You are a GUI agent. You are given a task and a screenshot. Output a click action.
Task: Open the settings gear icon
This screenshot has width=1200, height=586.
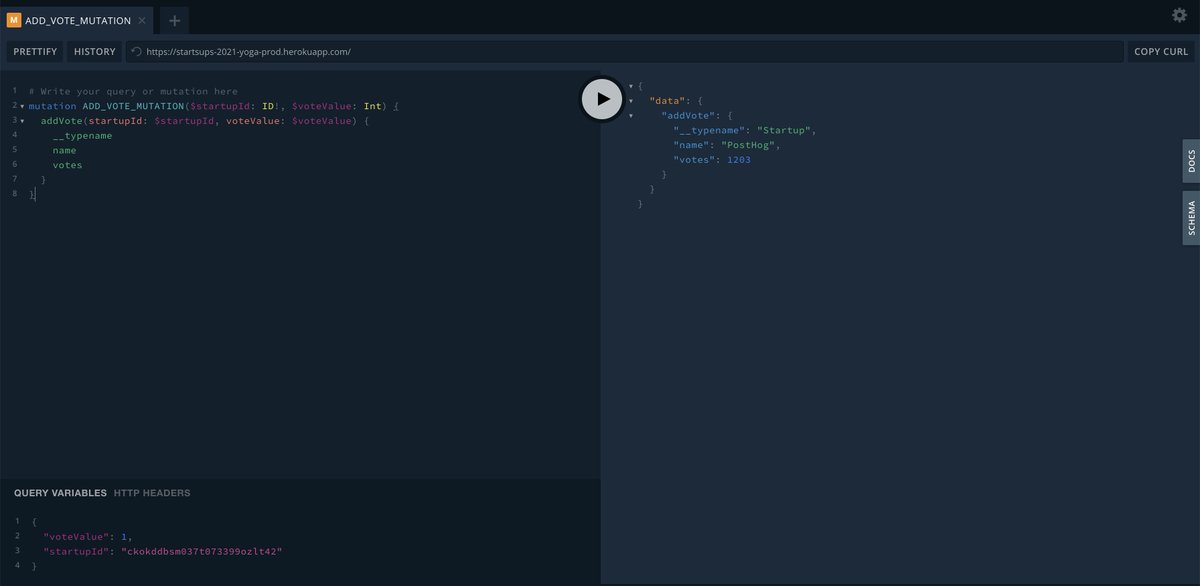[1179, 15]
